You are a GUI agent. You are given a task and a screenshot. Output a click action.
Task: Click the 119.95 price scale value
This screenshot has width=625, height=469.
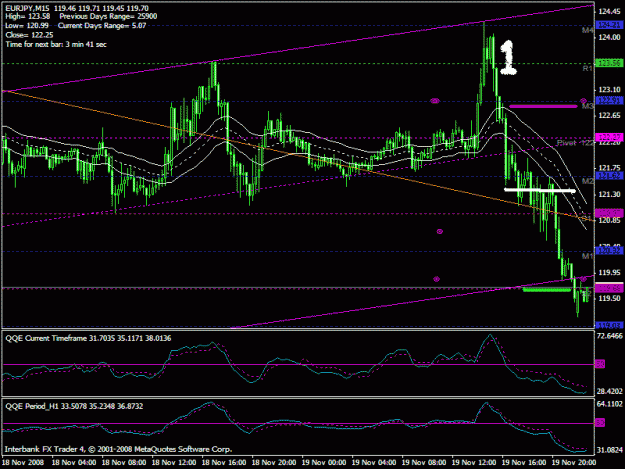[x=609, y=273]
